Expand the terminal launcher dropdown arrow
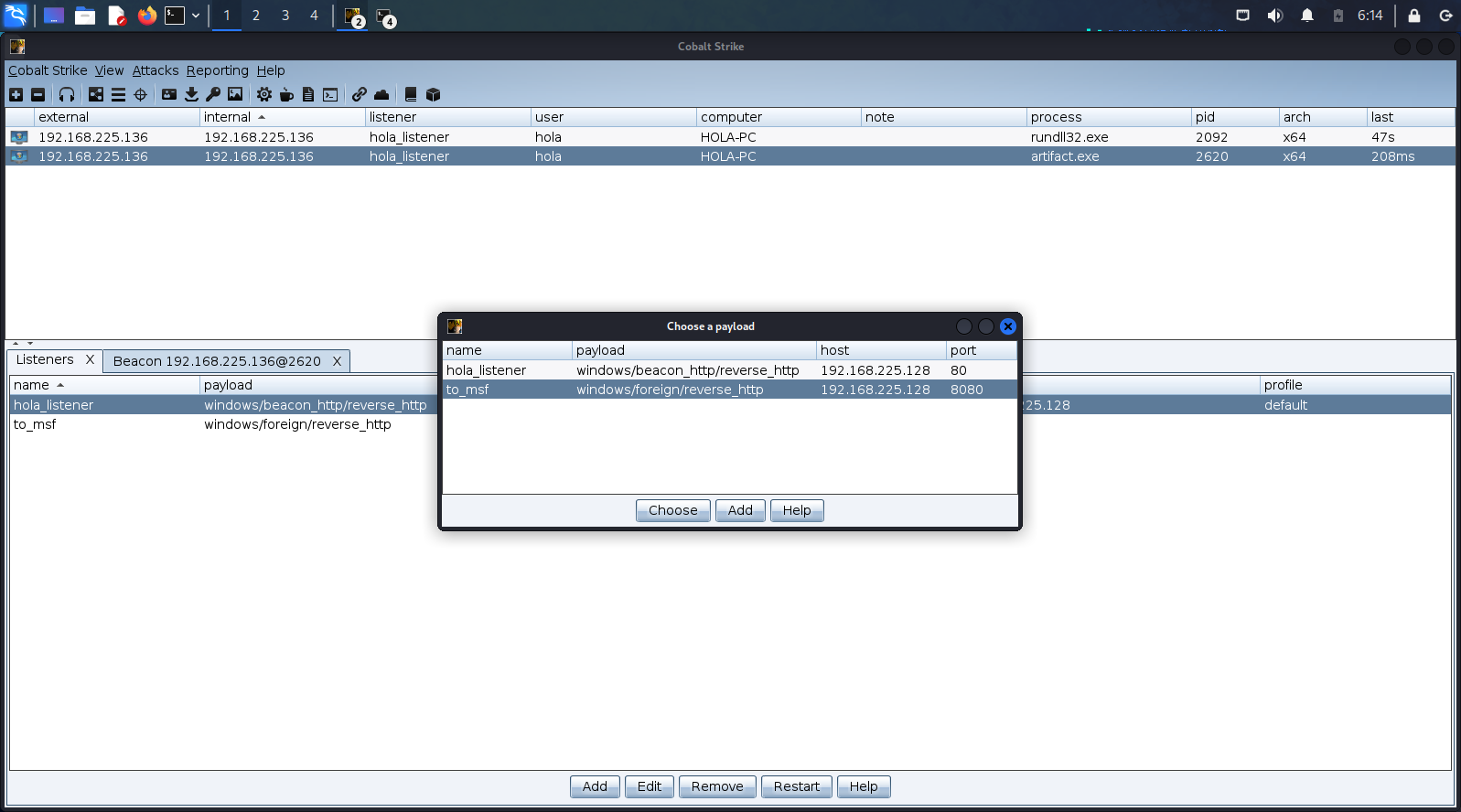This screenshot has width=1461, height=812. pos(196,16)
